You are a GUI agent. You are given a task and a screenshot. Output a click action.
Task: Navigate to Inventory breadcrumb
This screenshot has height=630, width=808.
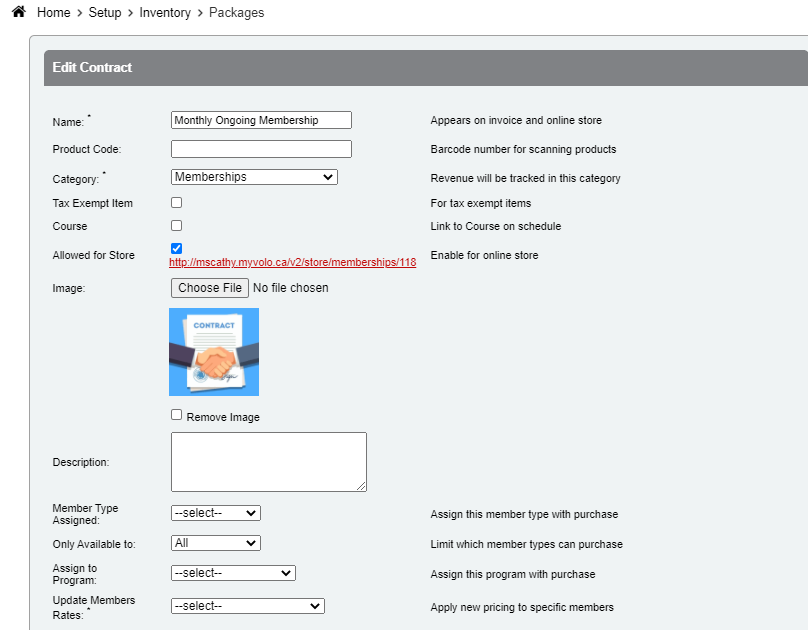coord(165,13)
